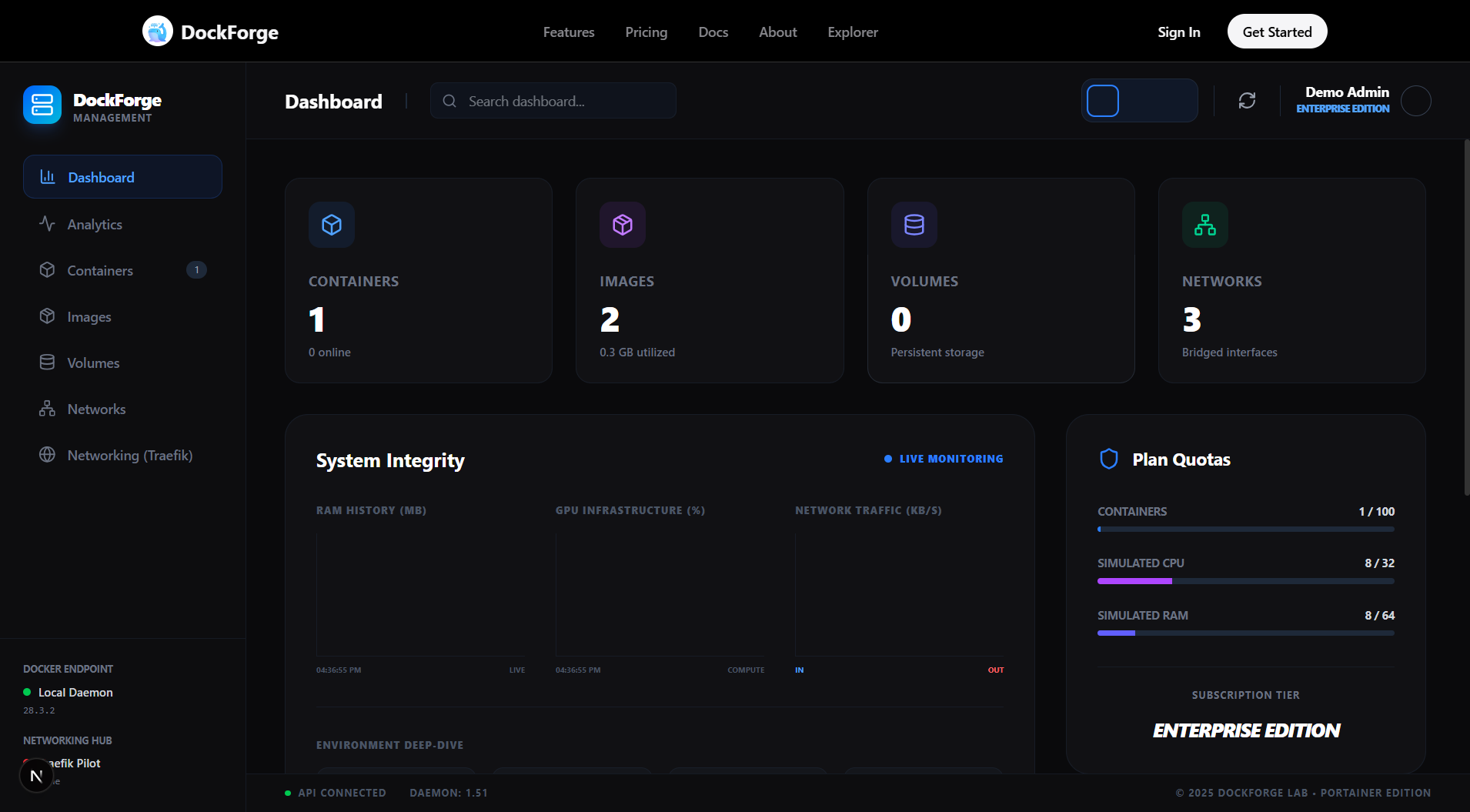Open the Networking (Traefik) globe icon
The height and width of the screenshot is (812, 1470).
[47, 455]
